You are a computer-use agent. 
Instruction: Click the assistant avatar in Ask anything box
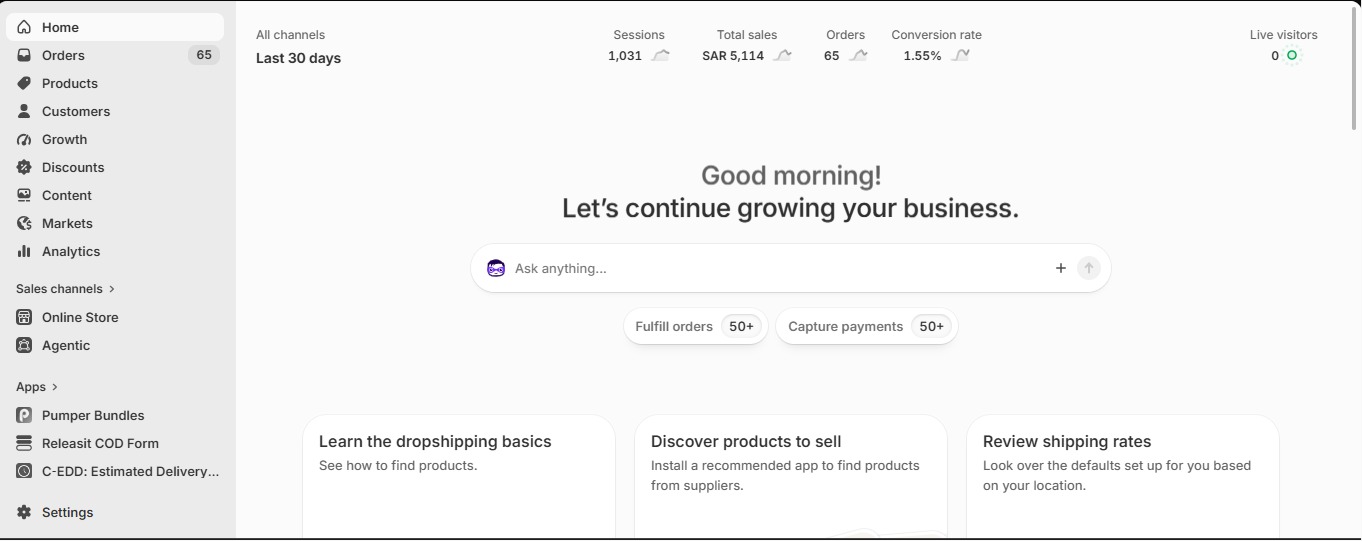point(496,268)
